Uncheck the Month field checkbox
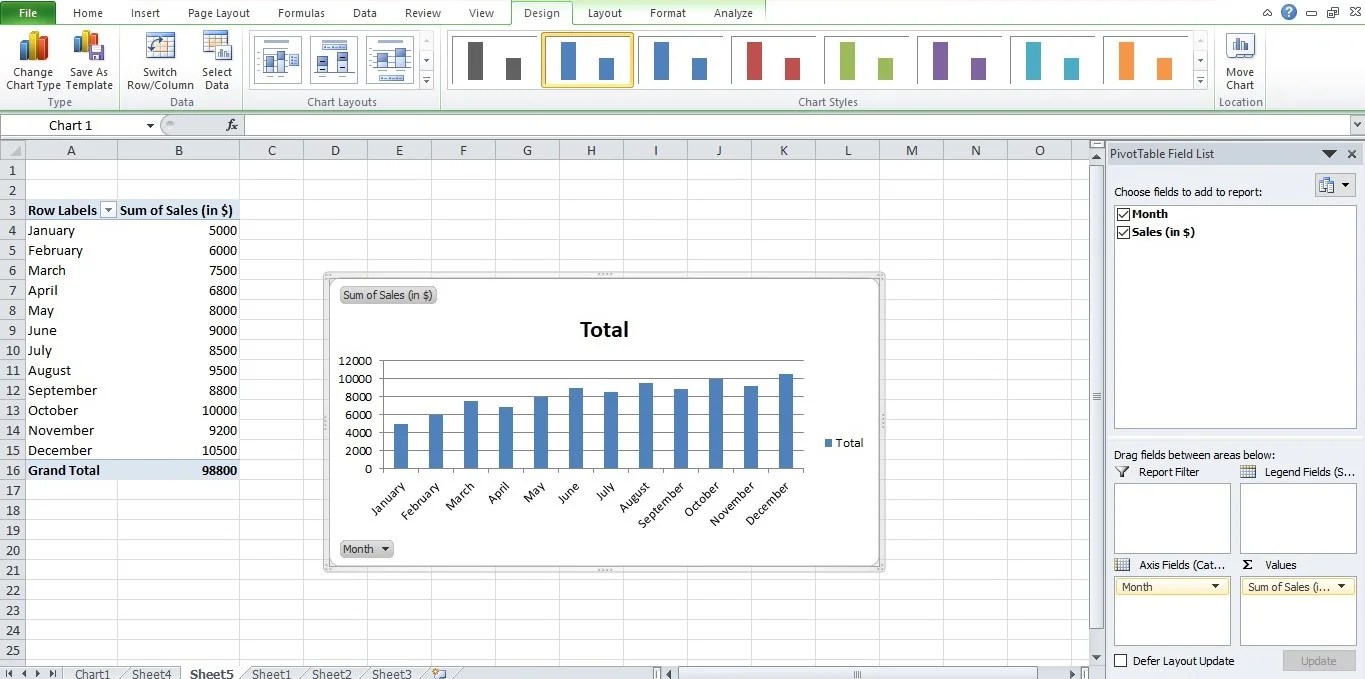The width and height of the screenshot is (1365, 679). pyautogui.click(x=1123, y=213)
